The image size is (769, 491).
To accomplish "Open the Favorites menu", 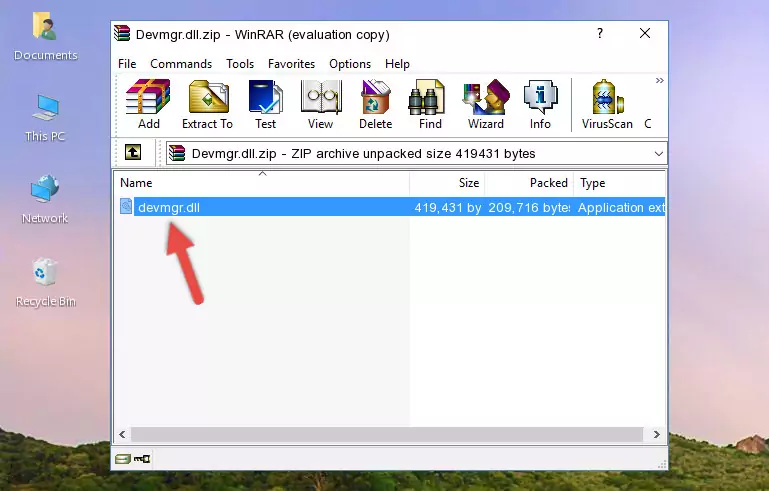I will pyautogui.click(x=291, y=64).
